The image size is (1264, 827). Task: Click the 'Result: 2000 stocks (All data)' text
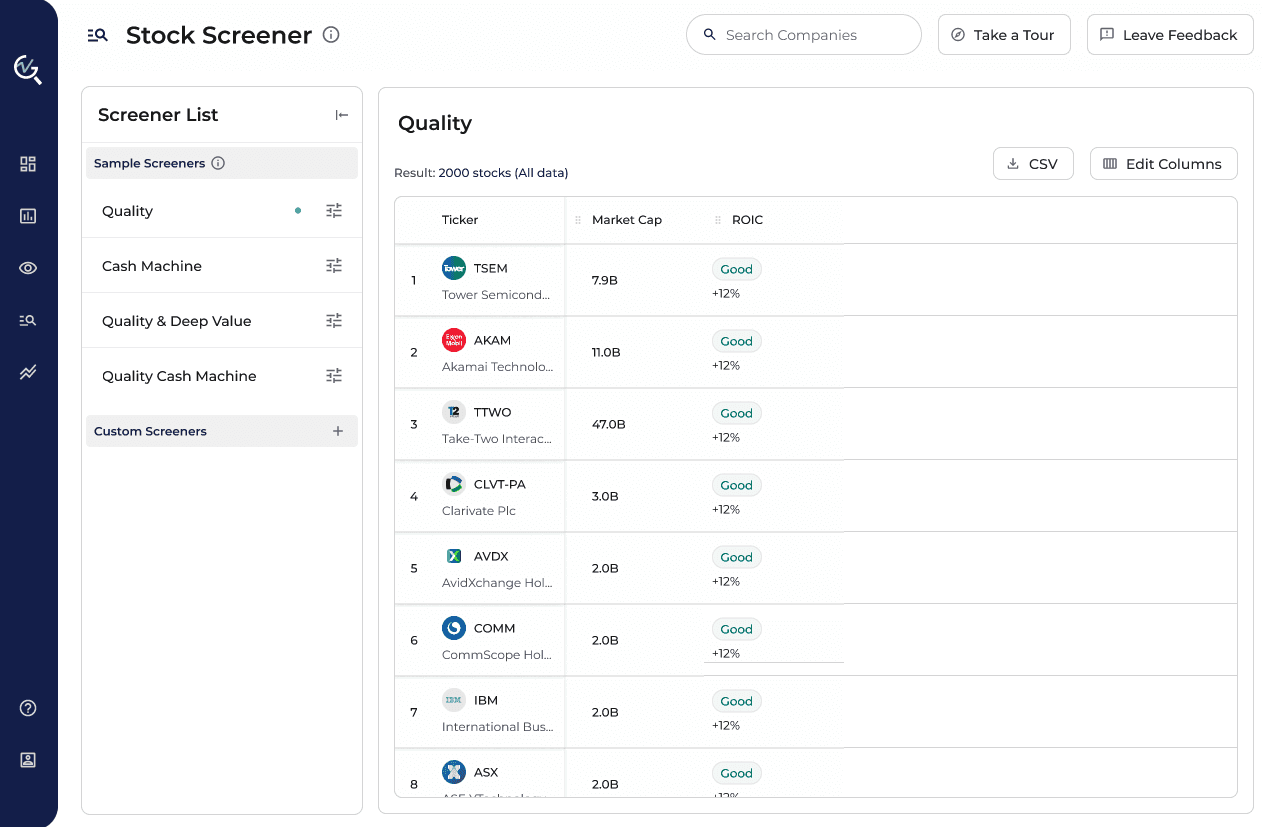[x=481, y=173]
